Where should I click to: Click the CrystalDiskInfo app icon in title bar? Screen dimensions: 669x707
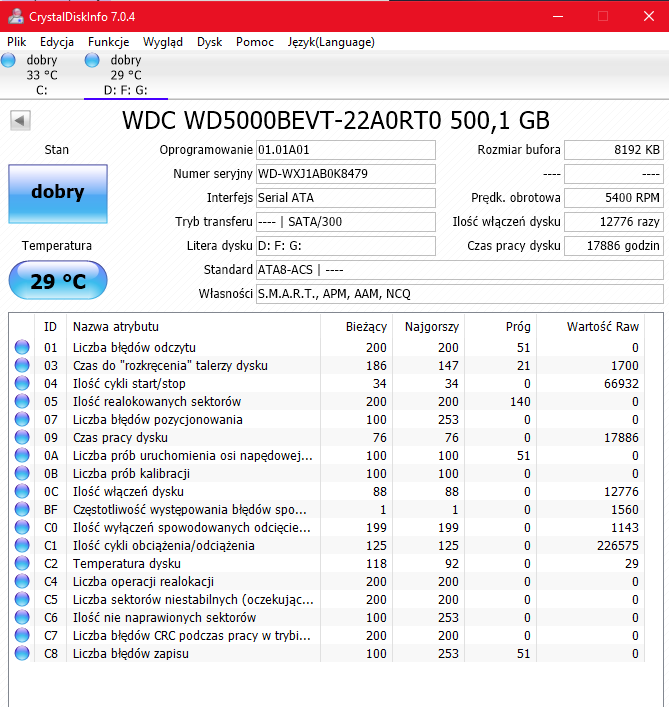click(16, 16)
